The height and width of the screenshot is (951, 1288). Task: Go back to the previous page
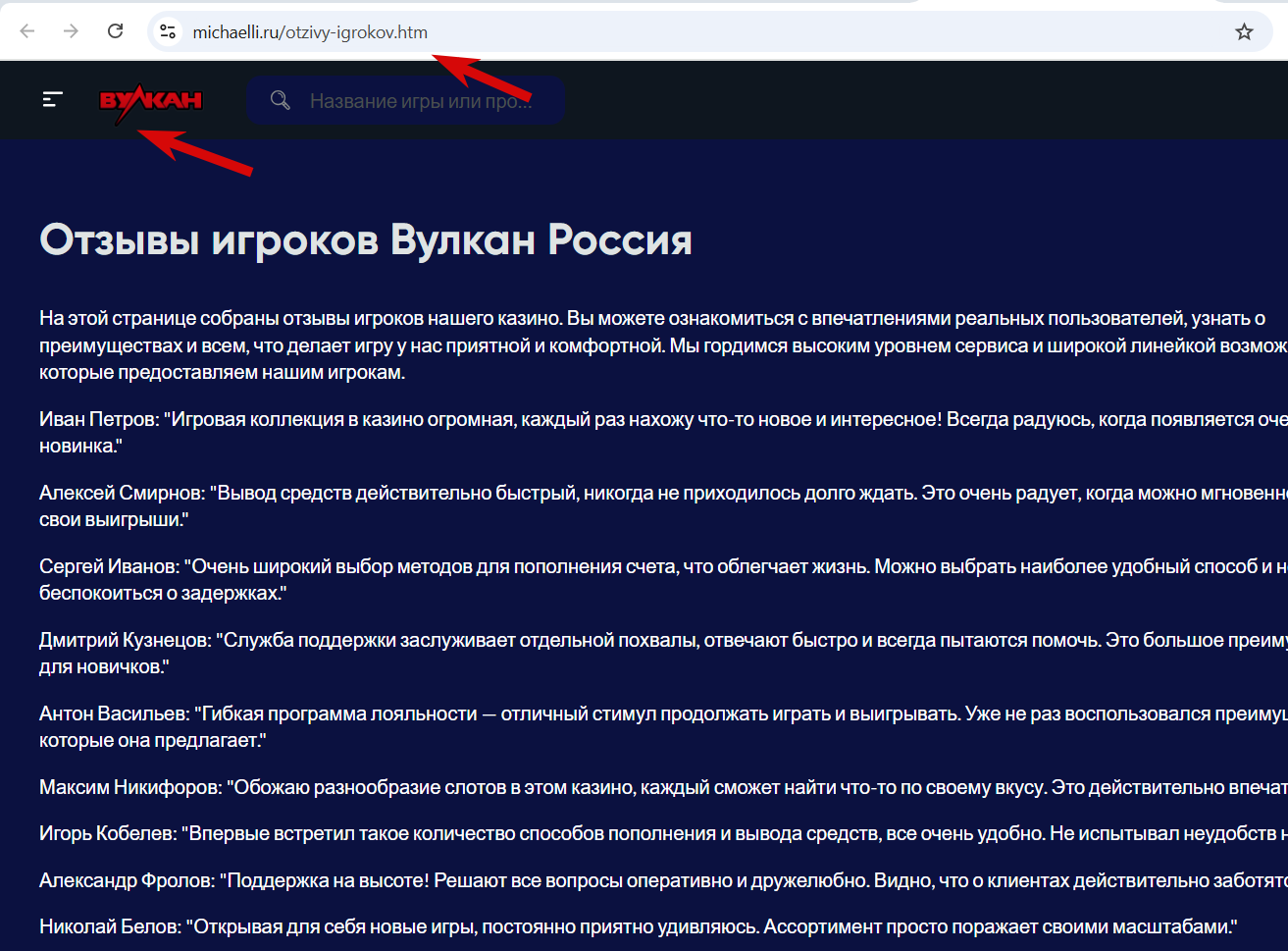27,31
